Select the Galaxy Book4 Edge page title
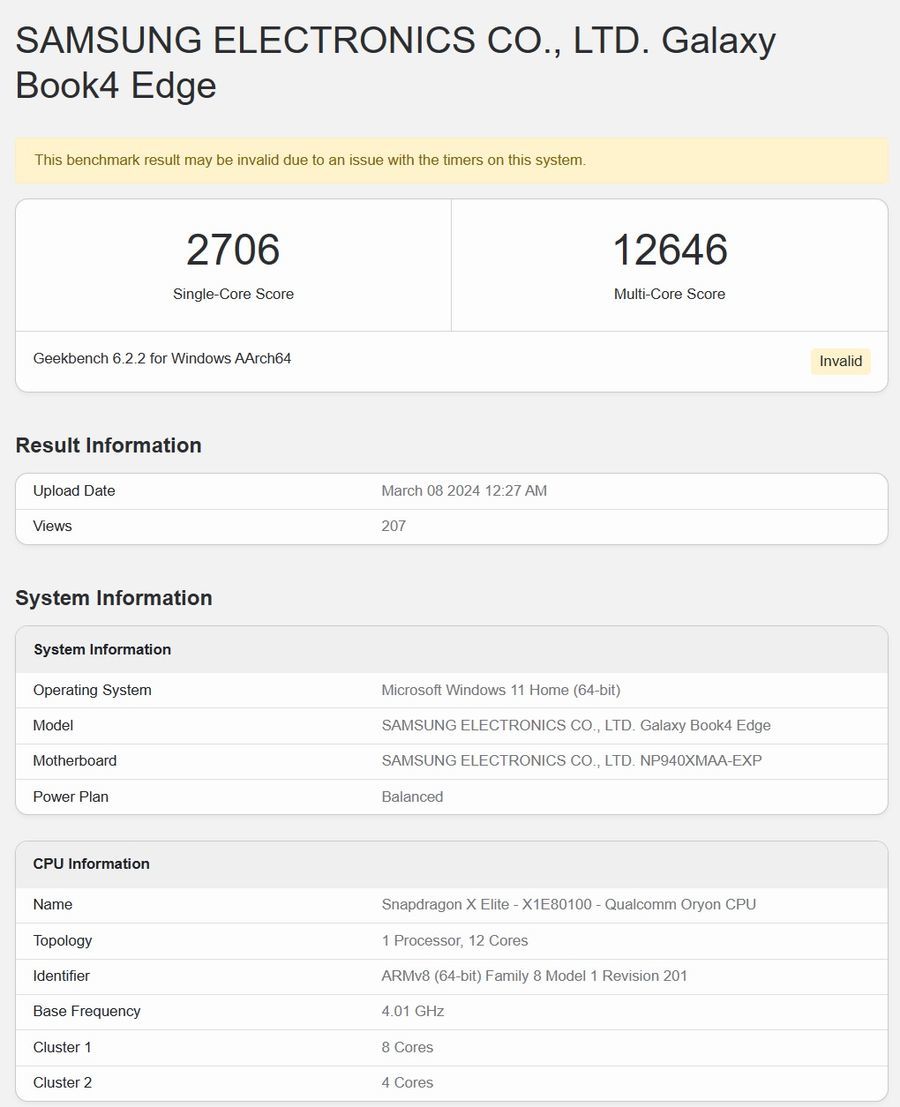900x1107 pixels. pyautogui.click(x=395, y=62)
